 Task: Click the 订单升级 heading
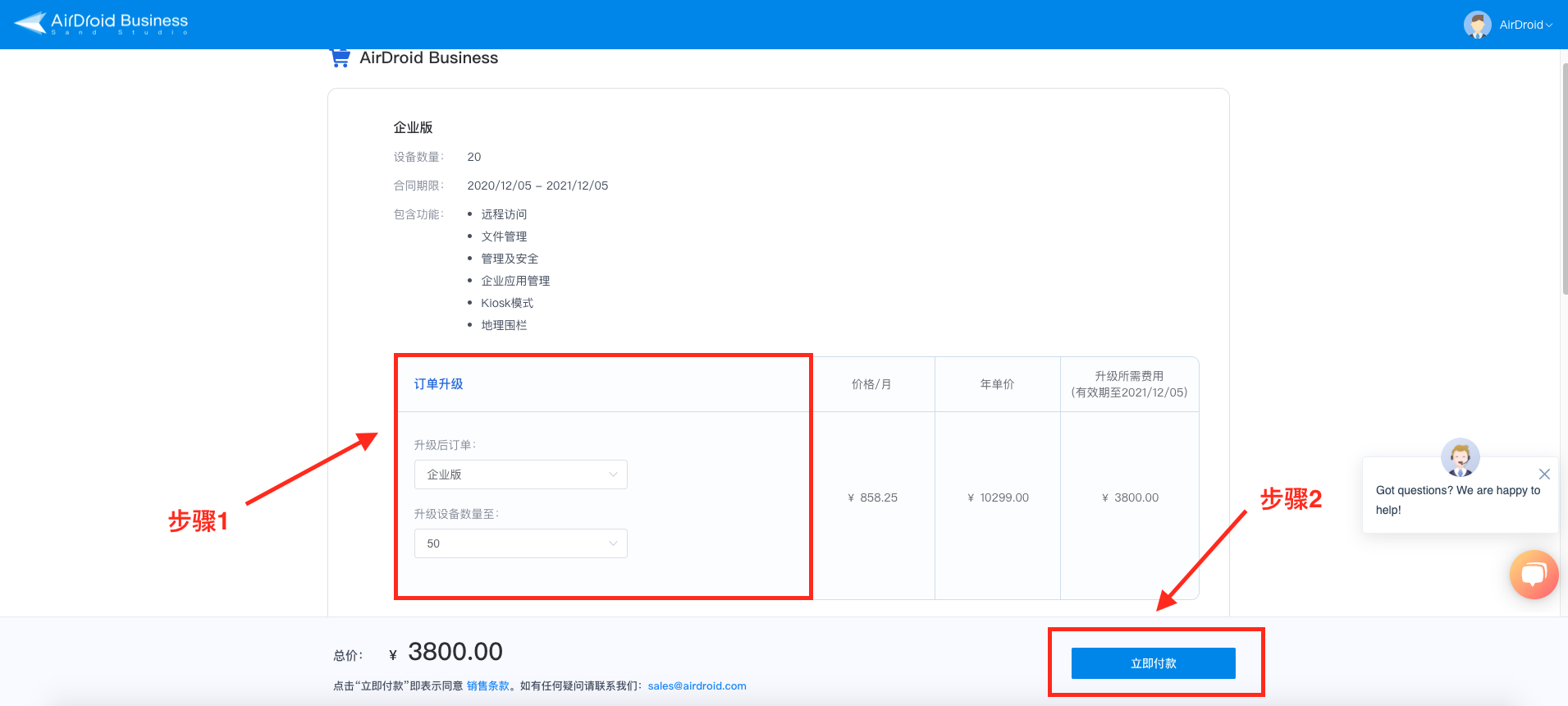click(438, 384)
